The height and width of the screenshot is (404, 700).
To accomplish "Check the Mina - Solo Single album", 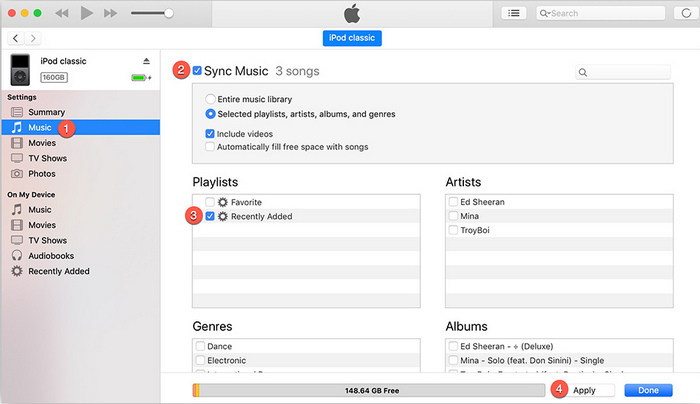I will (453, 360).
